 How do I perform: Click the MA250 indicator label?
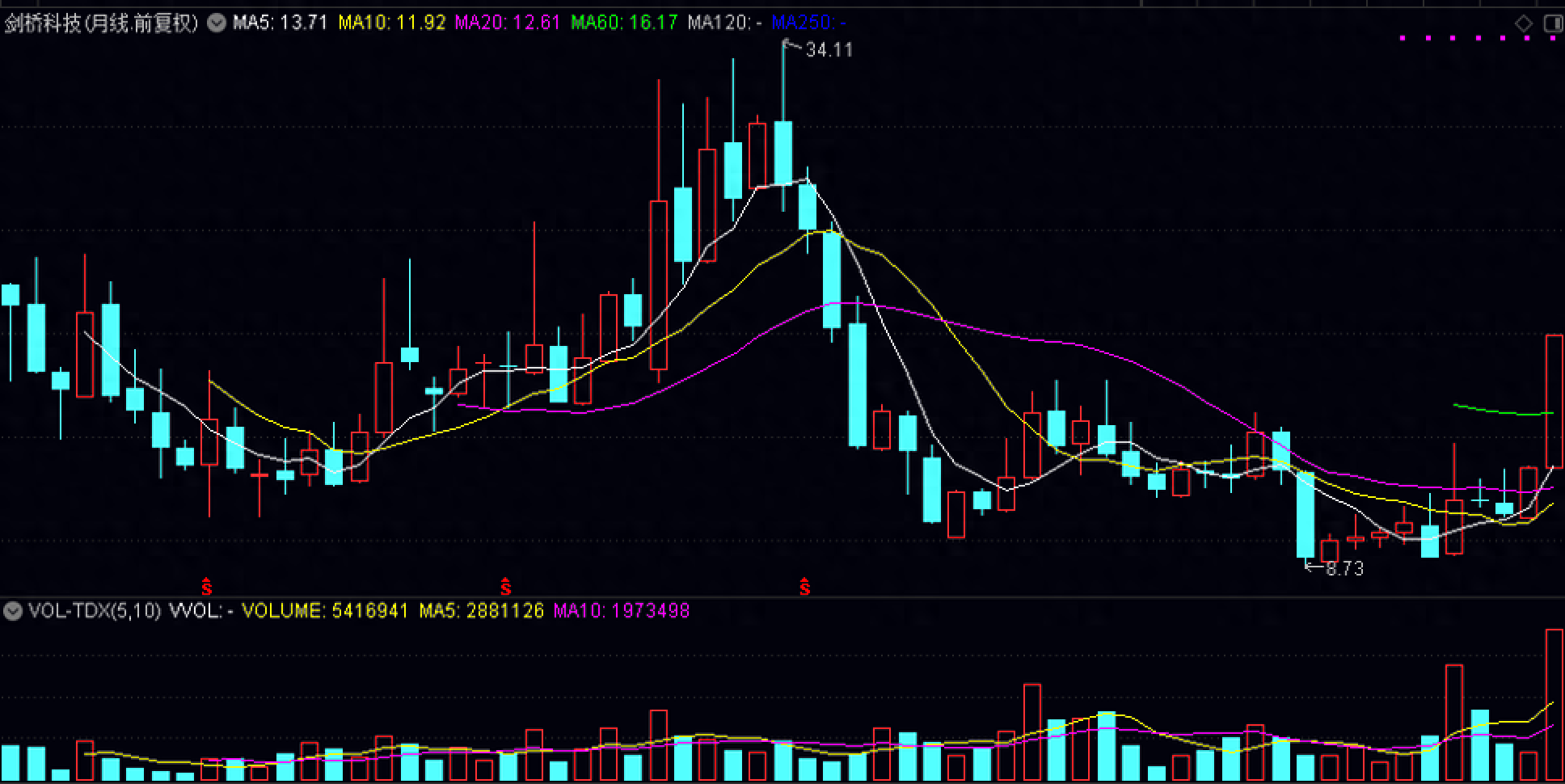pyautogui.click(x=809, y=23)
